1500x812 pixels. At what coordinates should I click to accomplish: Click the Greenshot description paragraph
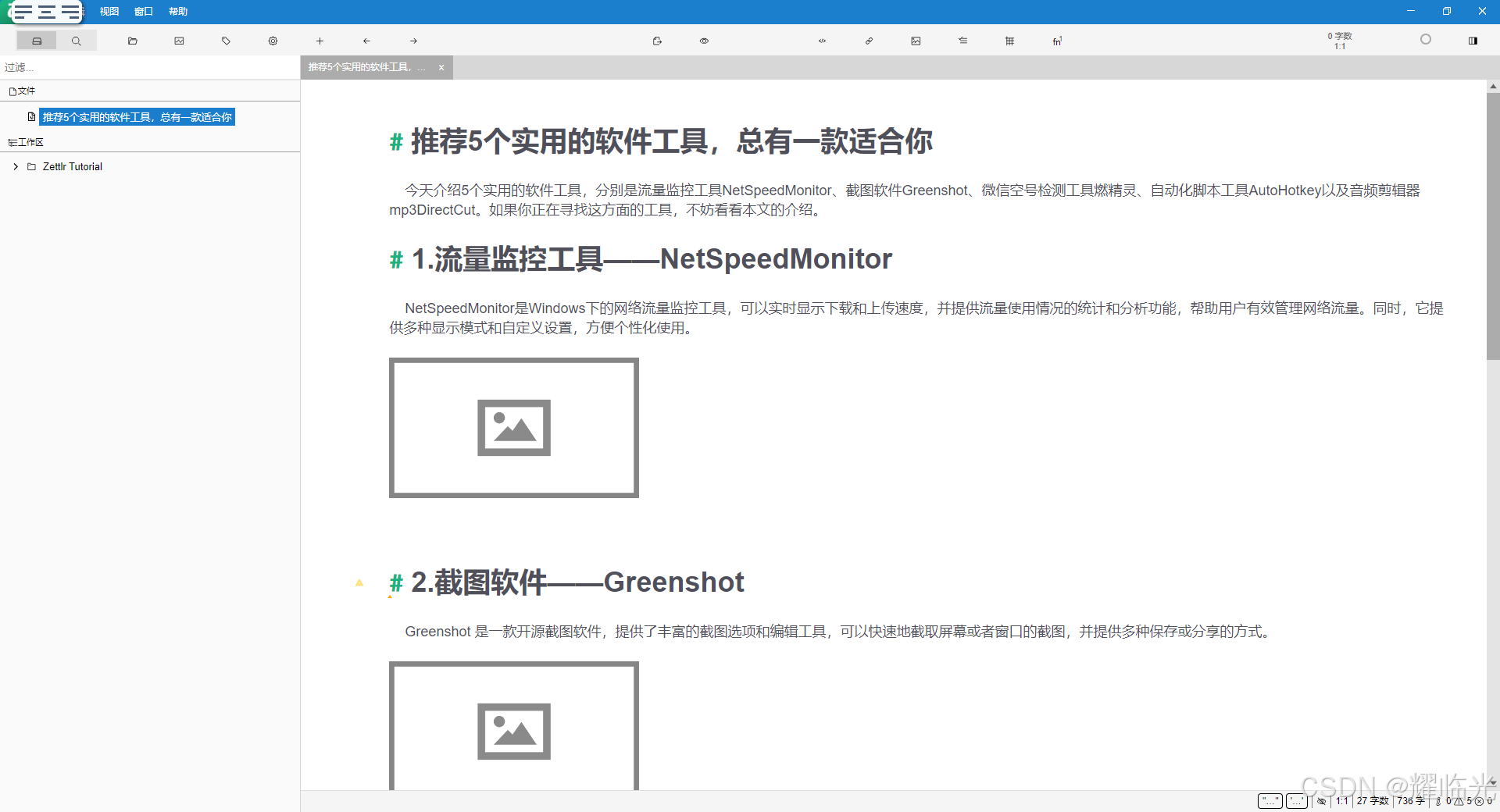tap(840, 632)
